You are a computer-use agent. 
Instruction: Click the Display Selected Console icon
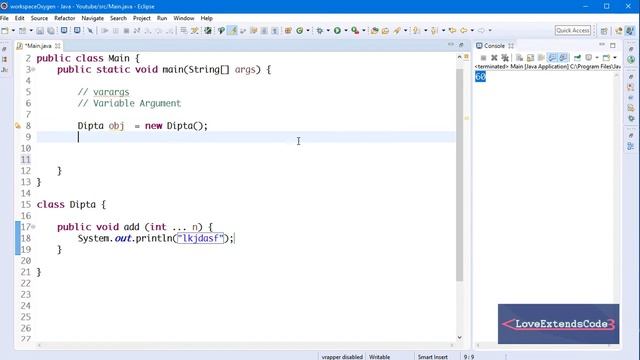tap(589, 58)
